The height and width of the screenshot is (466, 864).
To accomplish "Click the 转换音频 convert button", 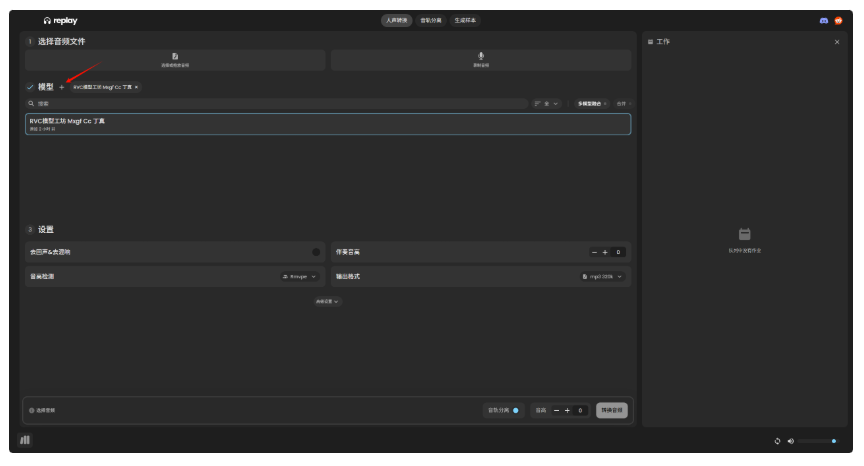I will pos(612,410).
